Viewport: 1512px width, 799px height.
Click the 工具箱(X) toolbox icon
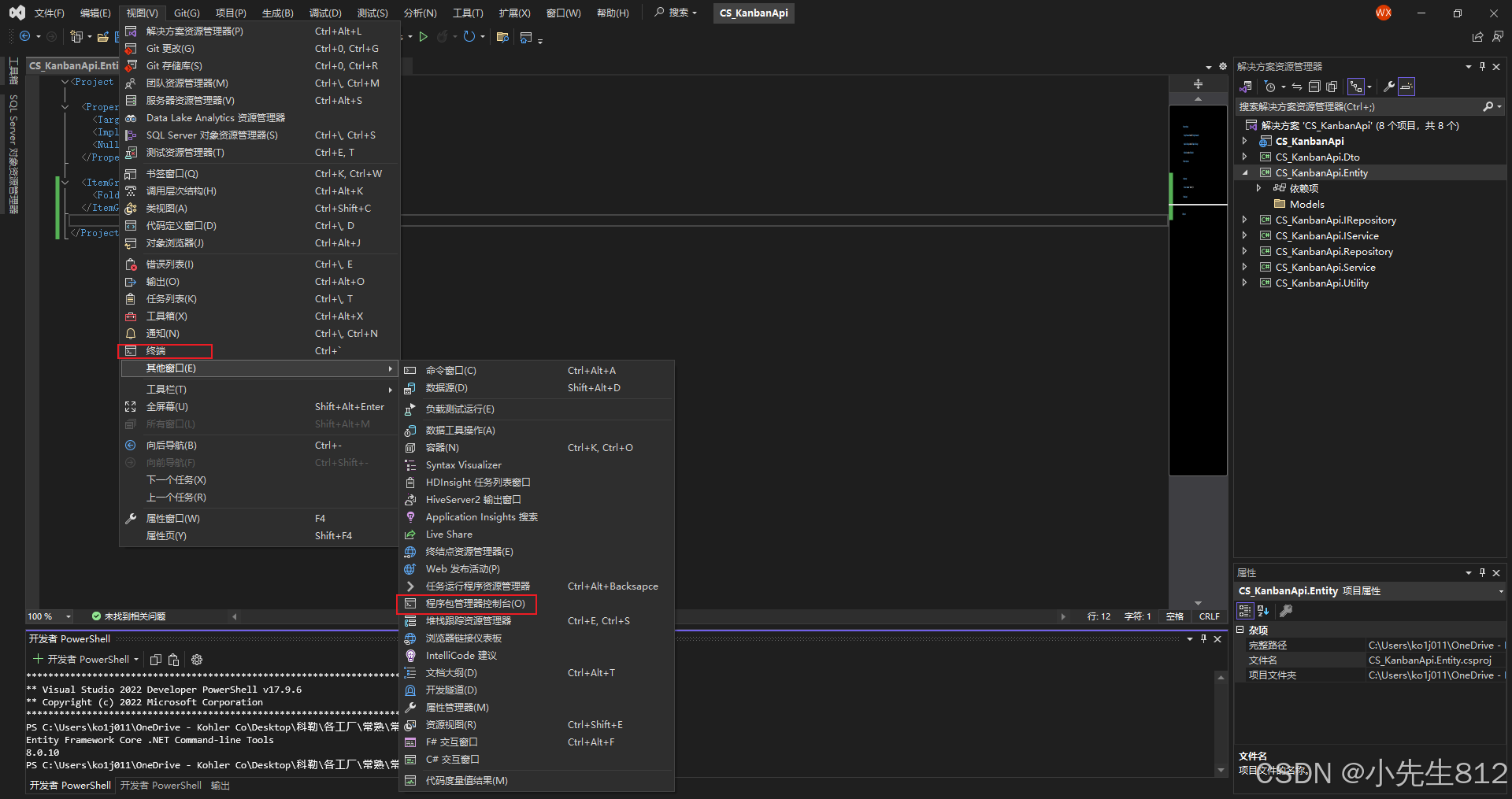tap(131, 316)
